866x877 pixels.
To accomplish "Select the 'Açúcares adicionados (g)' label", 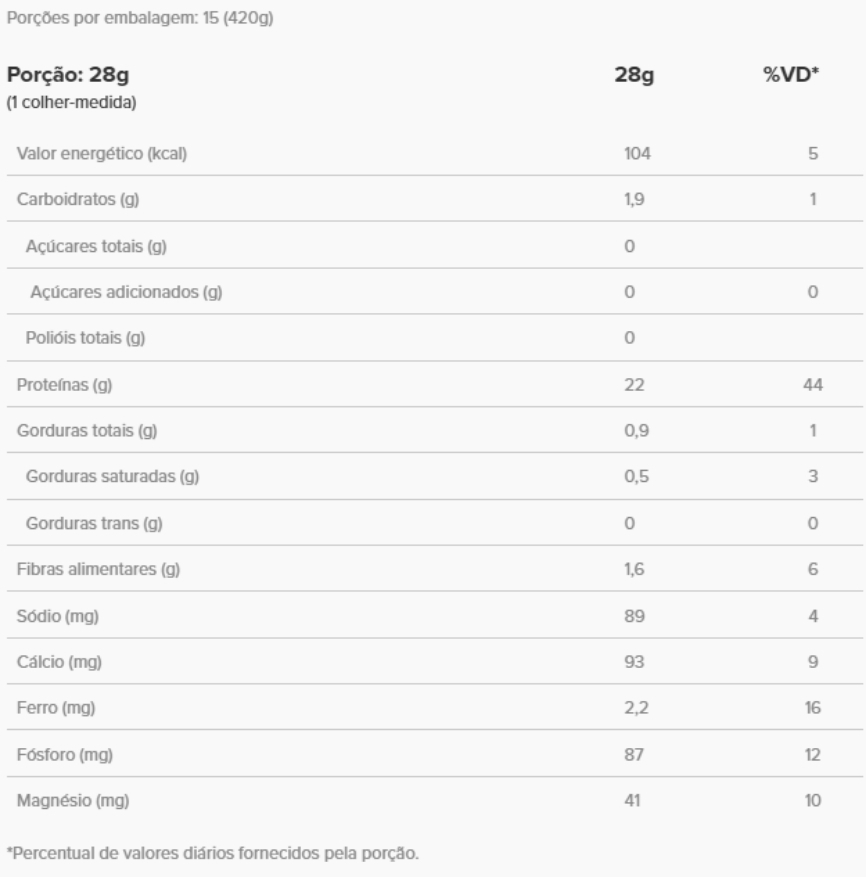I will point(126,292).
